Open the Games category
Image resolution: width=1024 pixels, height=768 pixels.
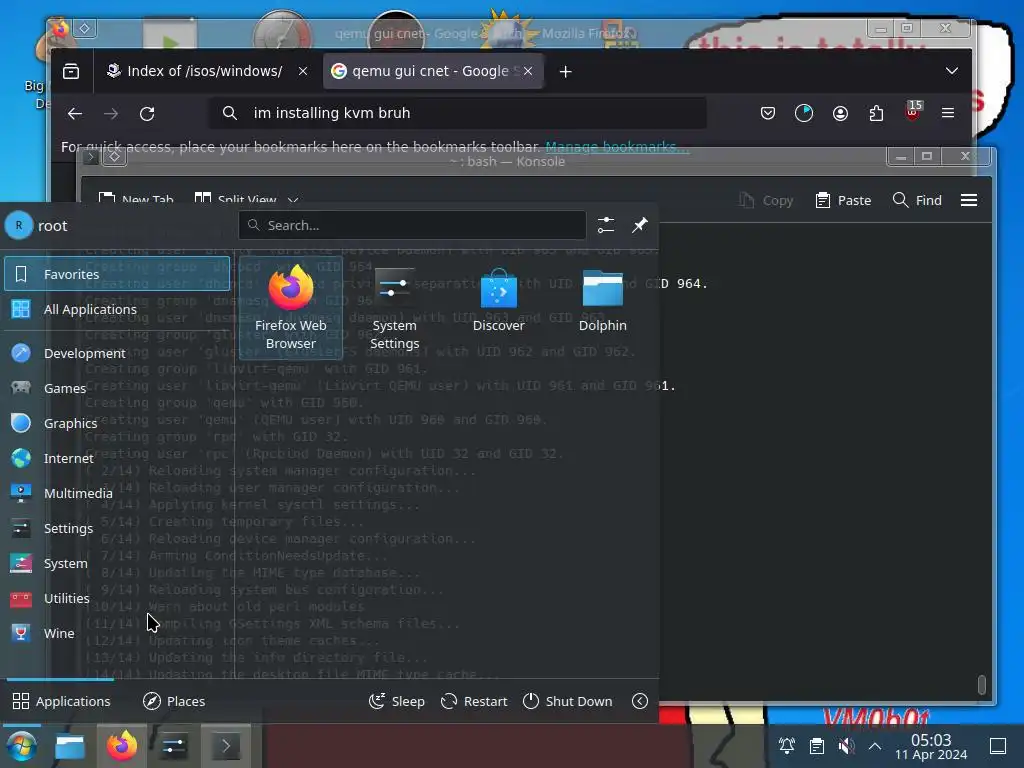[117, 388]
